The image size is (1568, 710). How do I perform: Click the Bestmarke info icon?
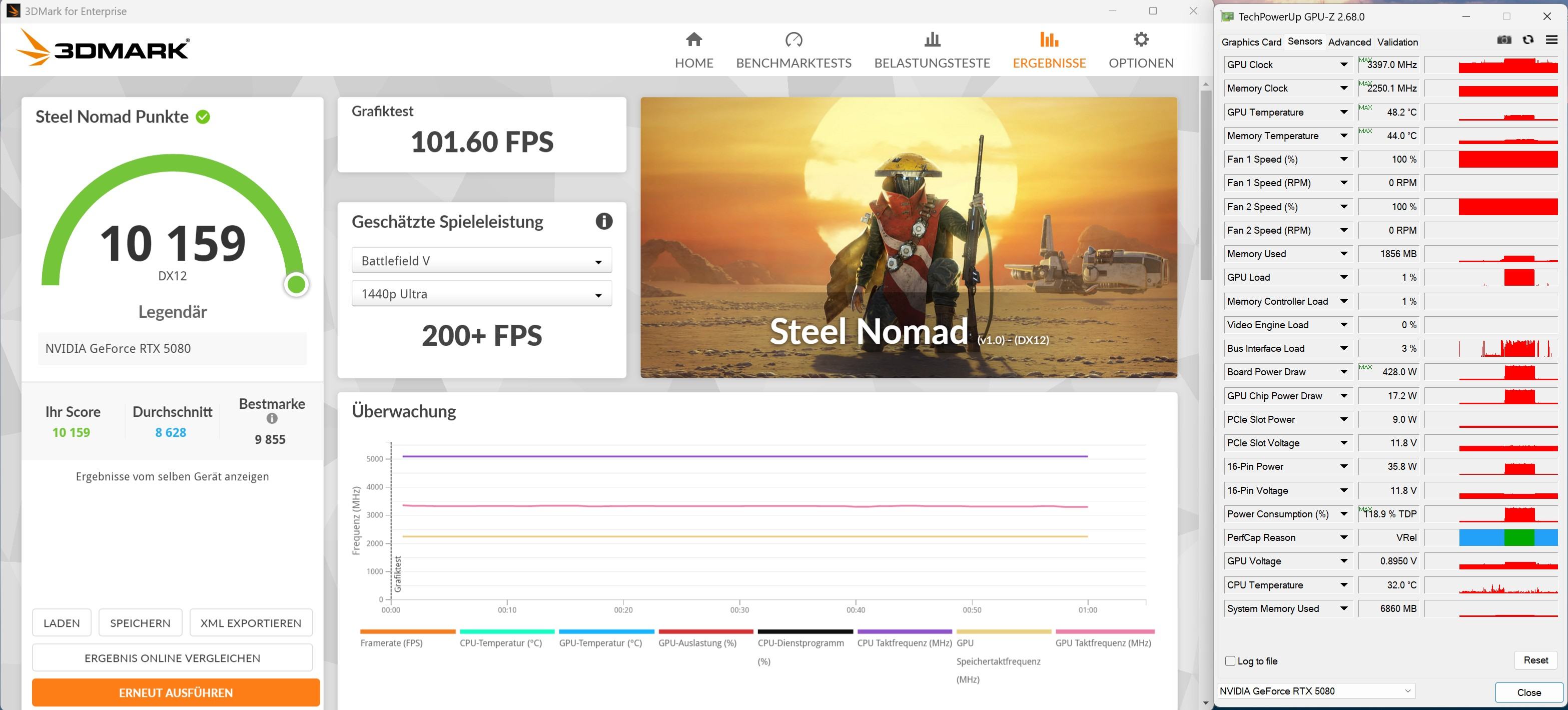coord(272,418)
